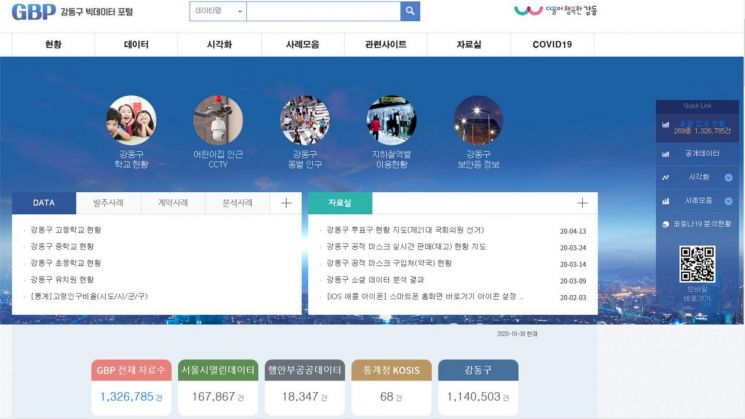Expand 사례모음 in the Quick Link sidebar
Viewport: 745px width, 419px height.
699,200
